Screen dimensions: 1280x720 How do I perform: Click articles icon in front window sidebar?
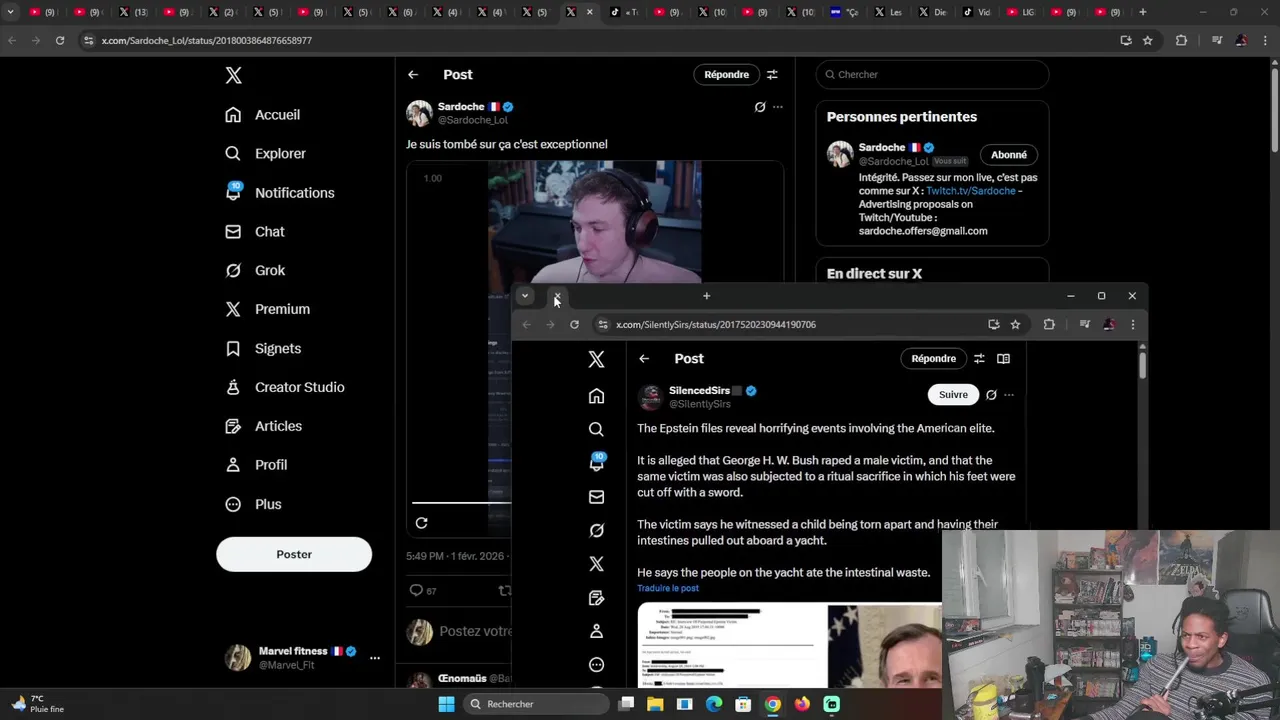pos(596,598)
